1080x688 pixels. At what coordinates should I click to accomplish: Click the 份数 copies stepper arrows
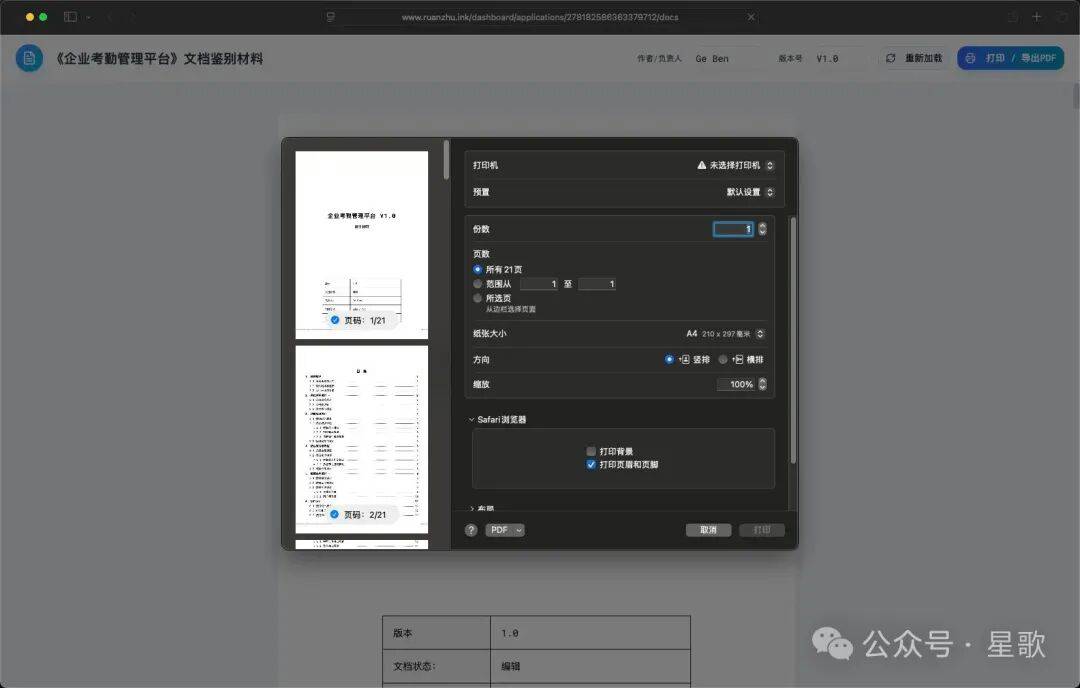[x=762, y=229]
